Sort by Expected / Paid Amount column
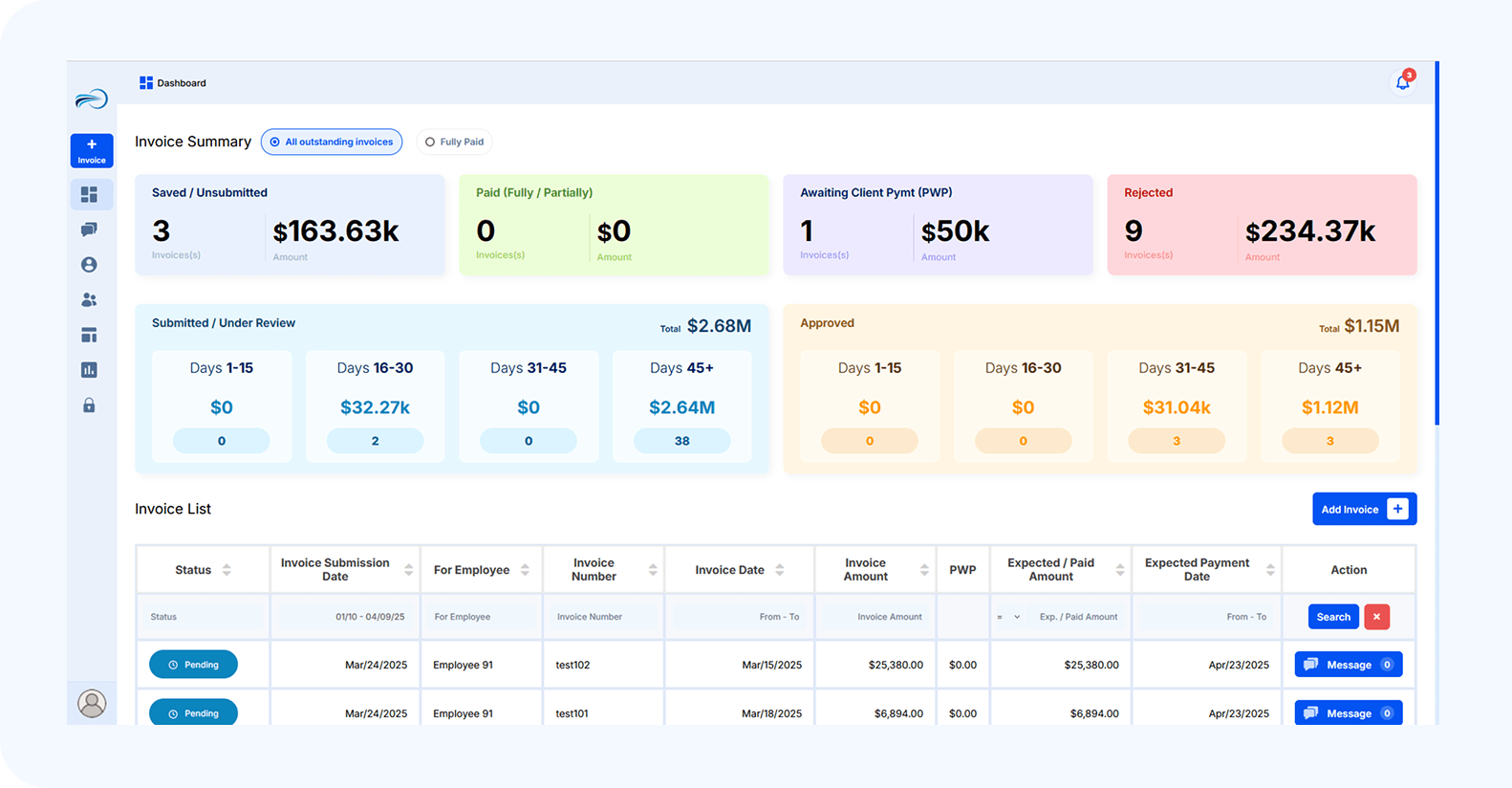Screen dimensions: 1512x788 [x=1120, y=570]
